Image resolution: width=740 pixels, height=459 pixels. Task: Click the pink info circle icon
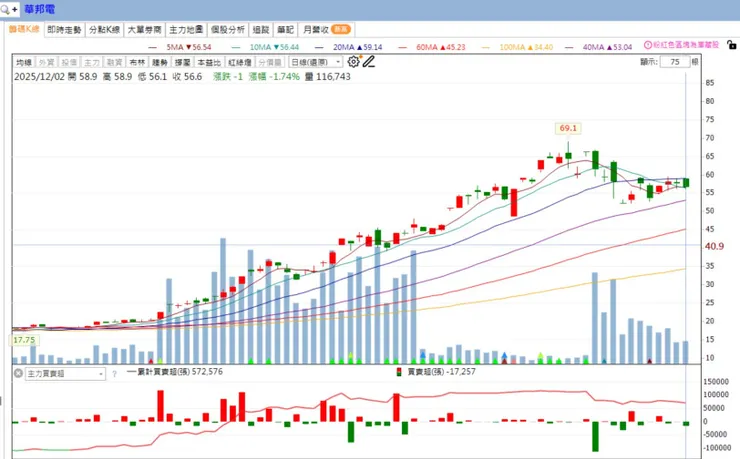648,45
